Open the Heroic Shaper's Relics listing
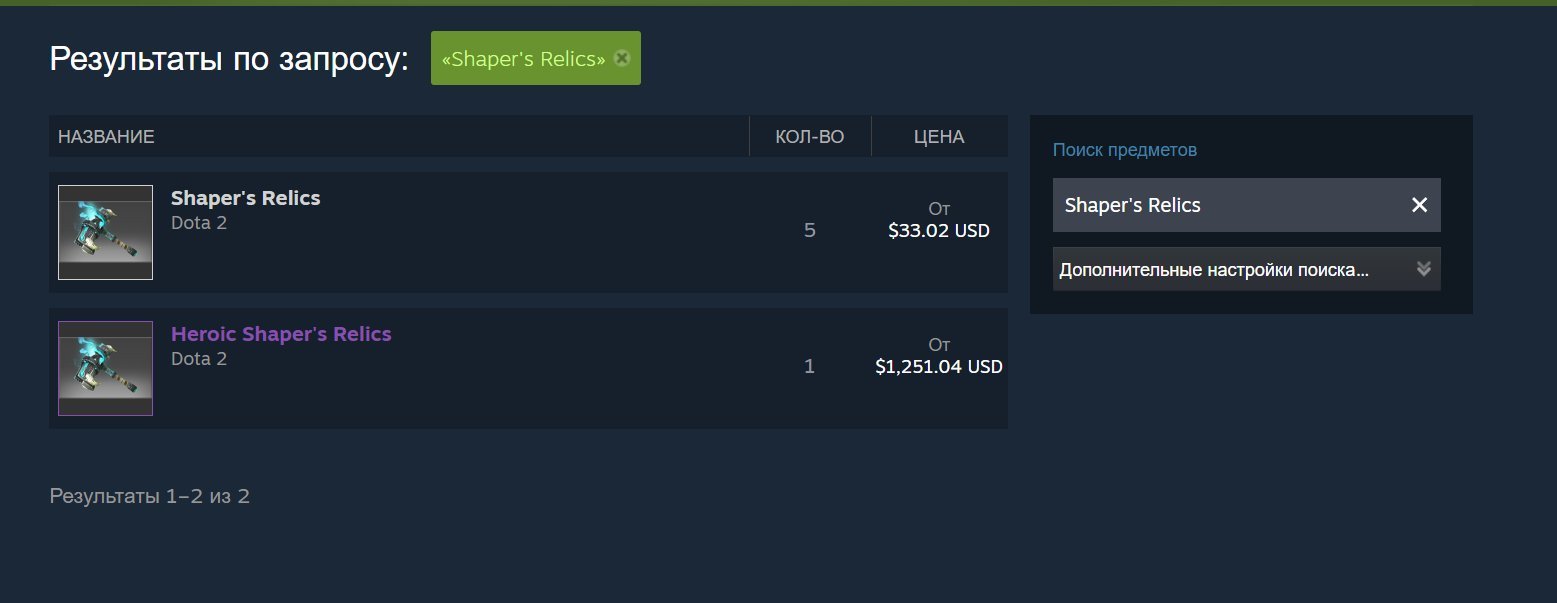 pyautogui.click(x=281, y=334)
